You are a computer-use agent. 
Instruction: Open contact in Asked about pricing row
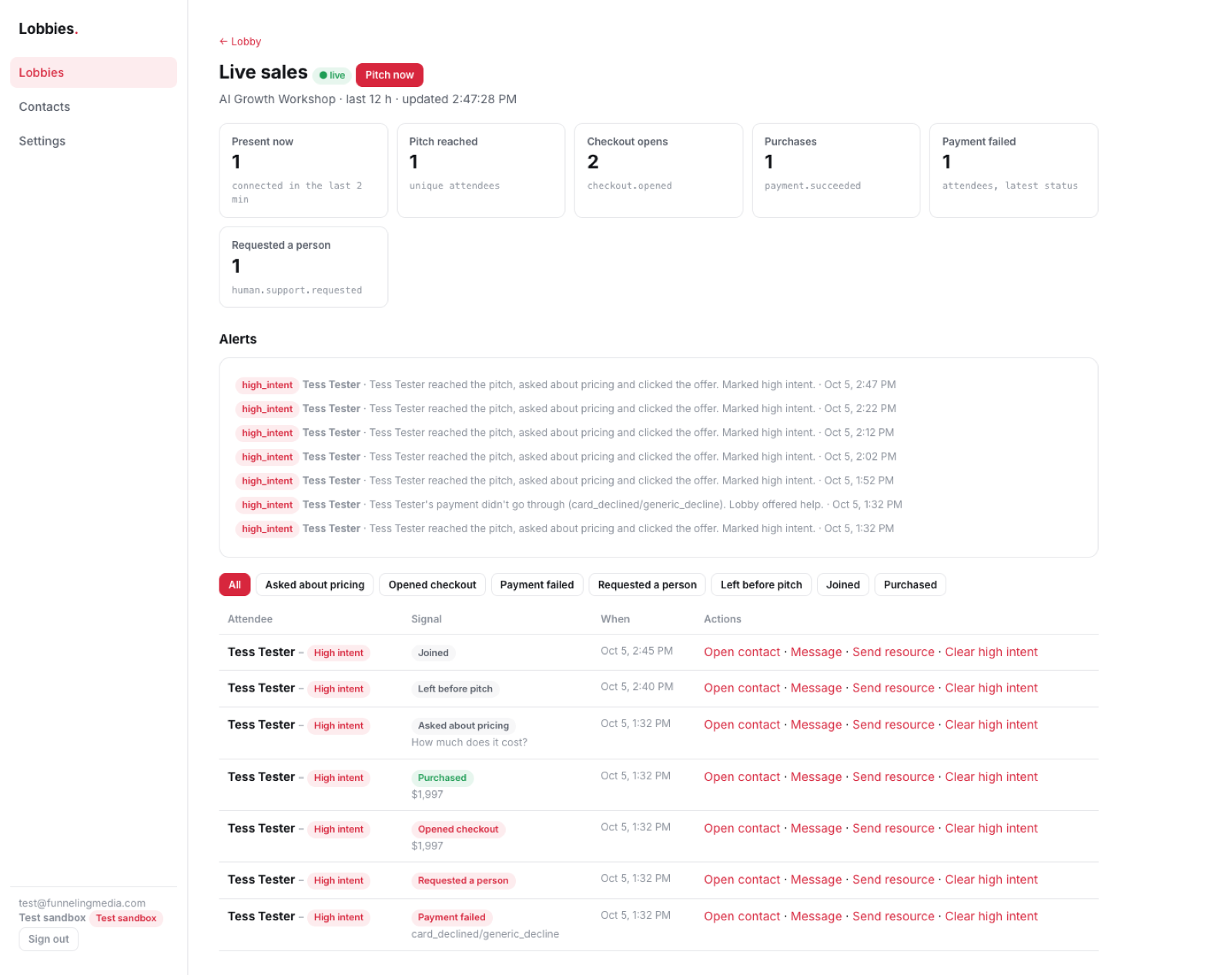click(x=742, y=725)
